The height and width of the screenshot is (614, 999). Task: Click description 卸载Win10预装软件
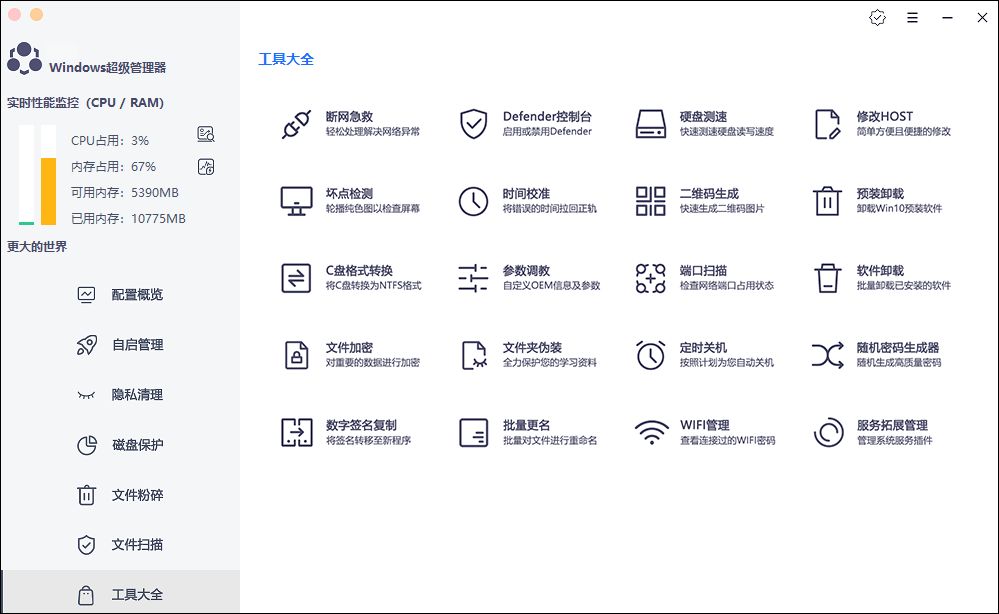899,208
